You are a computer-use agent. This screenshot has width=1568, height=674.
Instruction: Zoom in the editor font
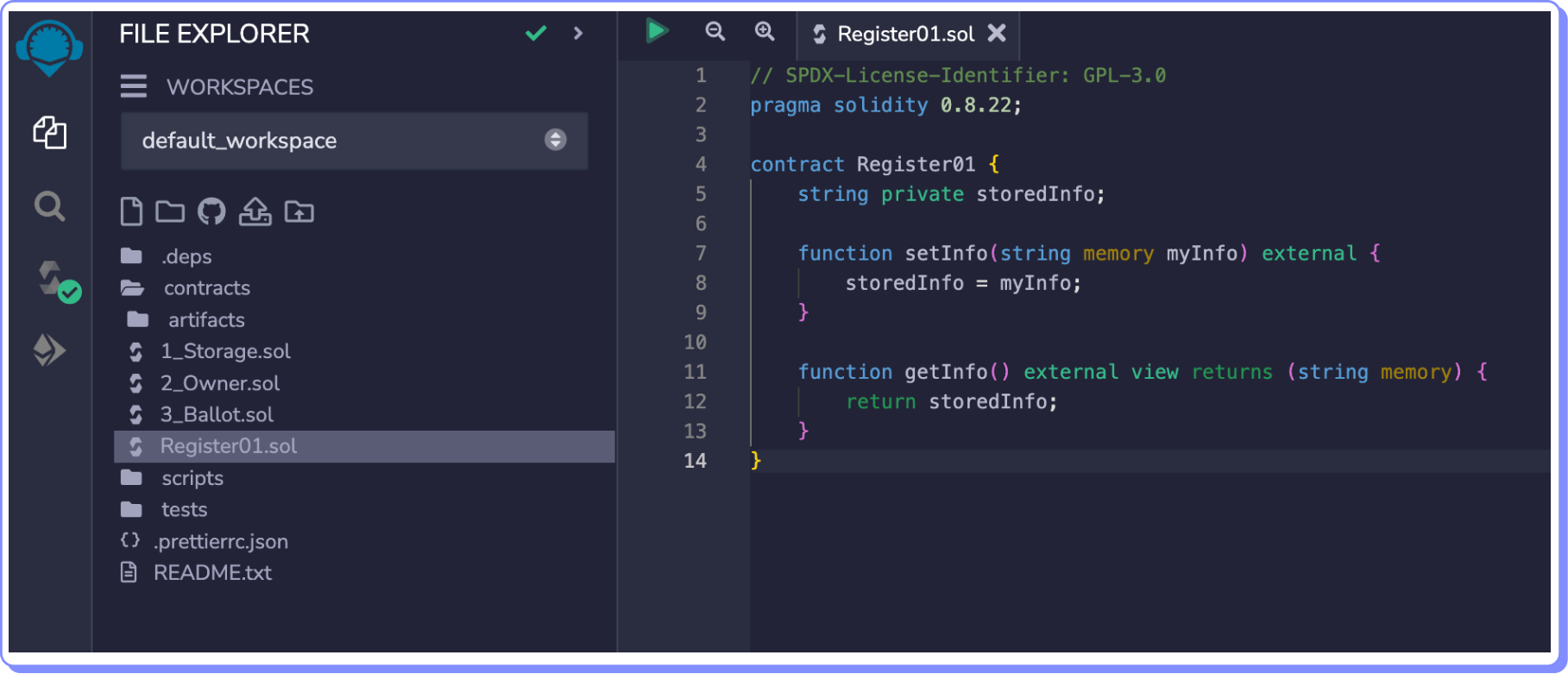click(765, 32)
